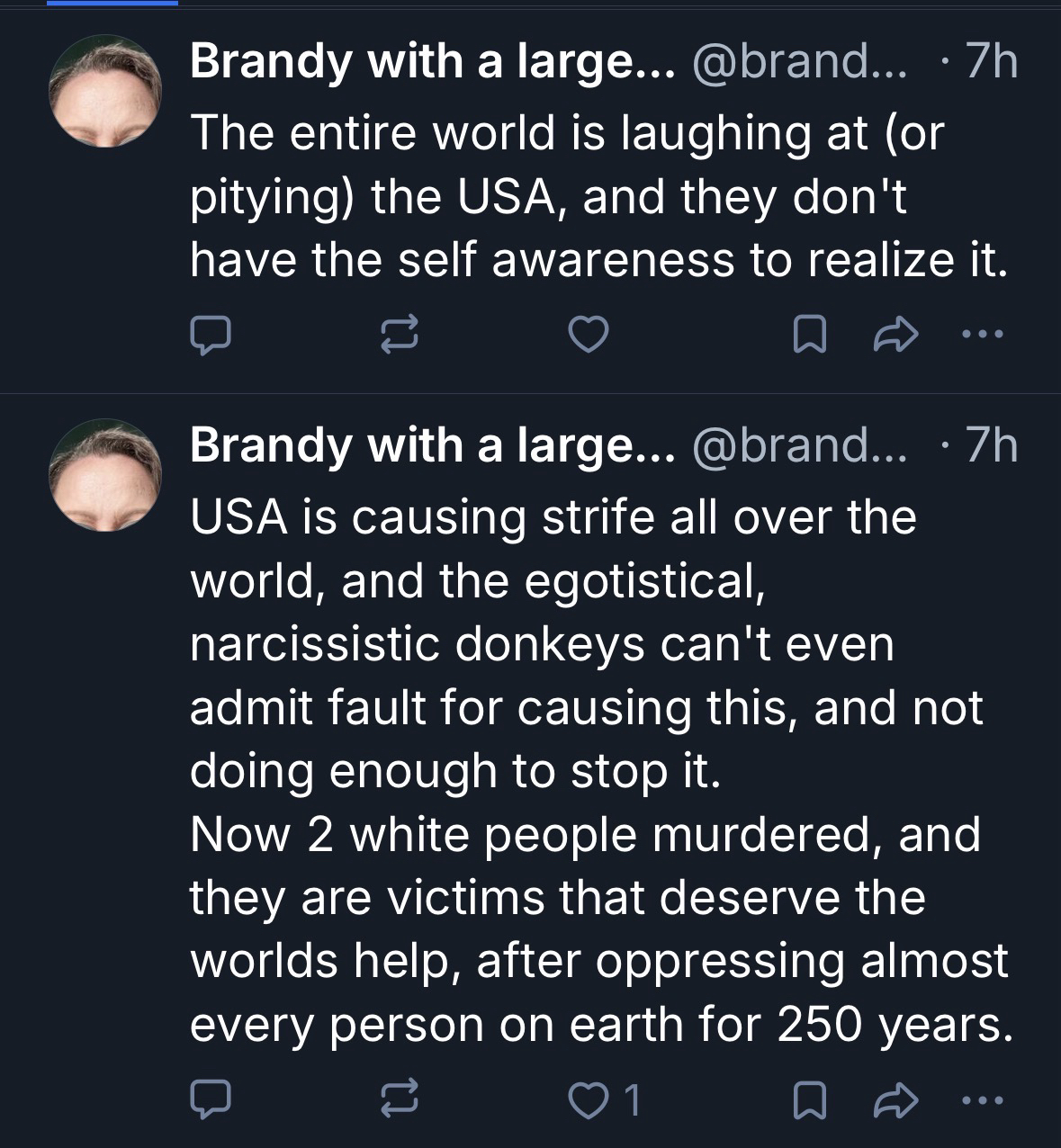Viewport: 1061px width, 1148px height.
Task: Reply to the post about causing strife
Action: click(x=211, y=1099)
